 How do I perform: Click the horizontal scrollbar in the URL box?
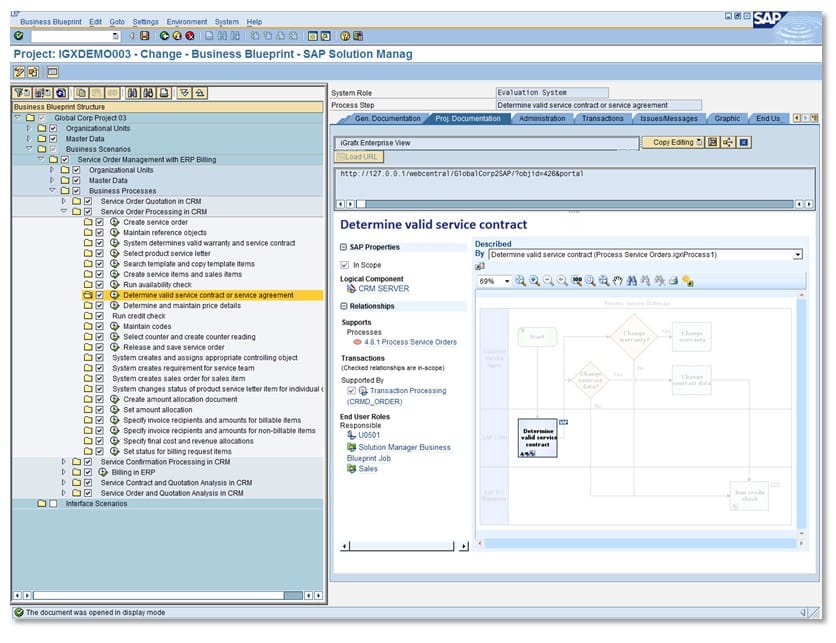point(574,204)
